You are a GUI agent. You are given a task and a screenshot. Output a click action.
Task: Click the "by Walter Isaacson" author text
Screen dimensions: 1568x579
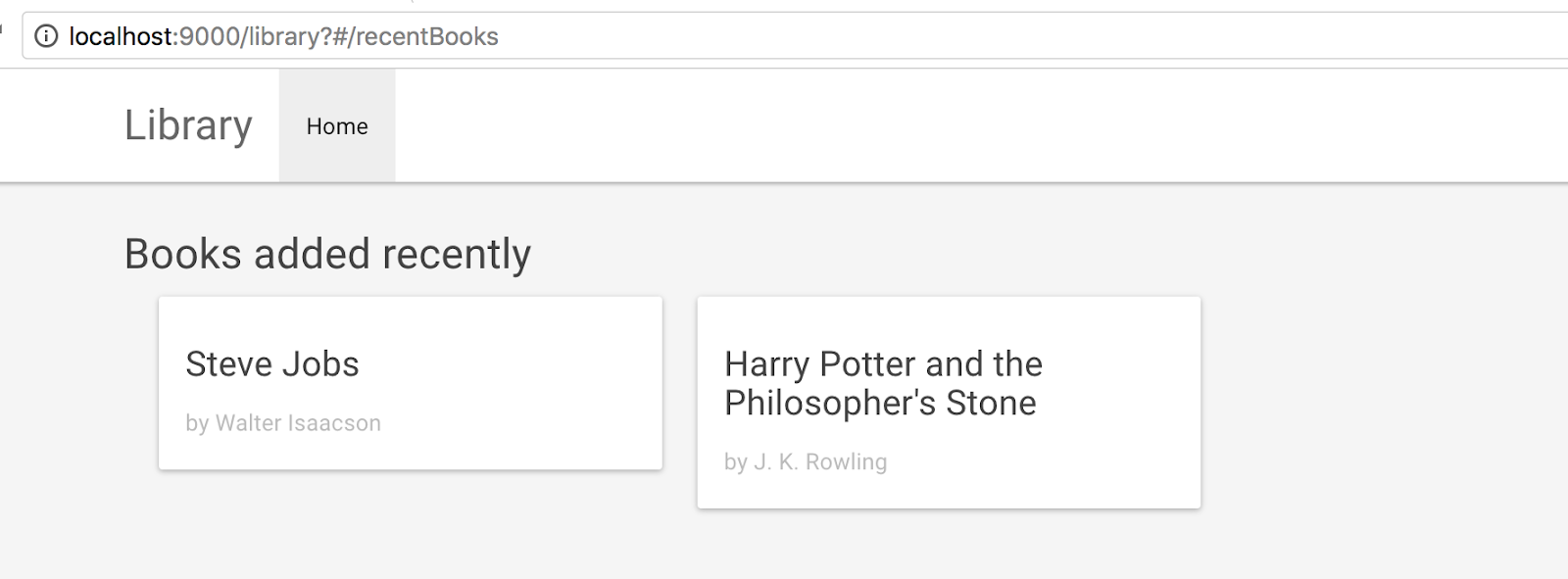[x=283, y=423]
